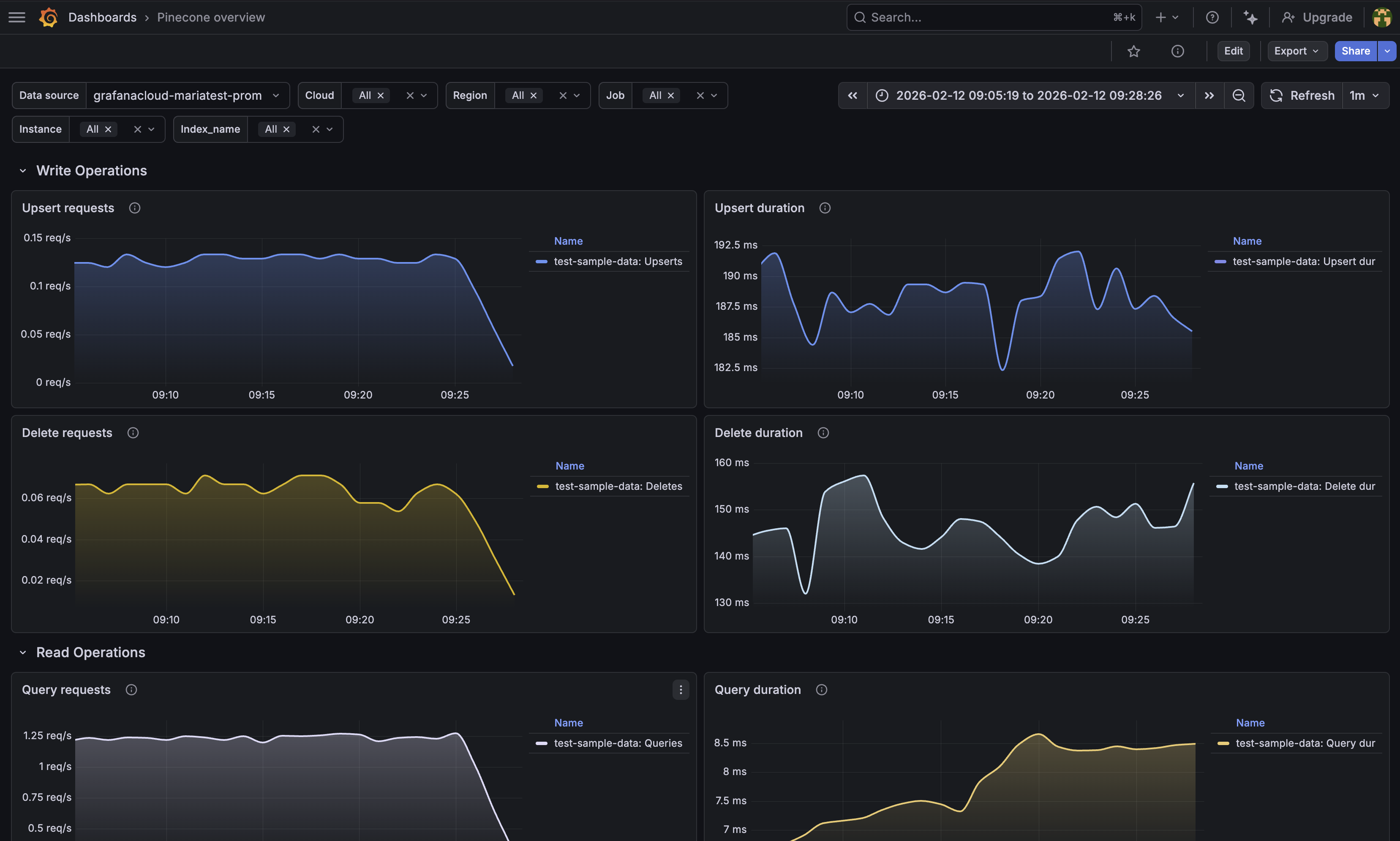1400x841 pixels.
Task: Remove the All chip from Cloud filter
Action: [381, 95]
